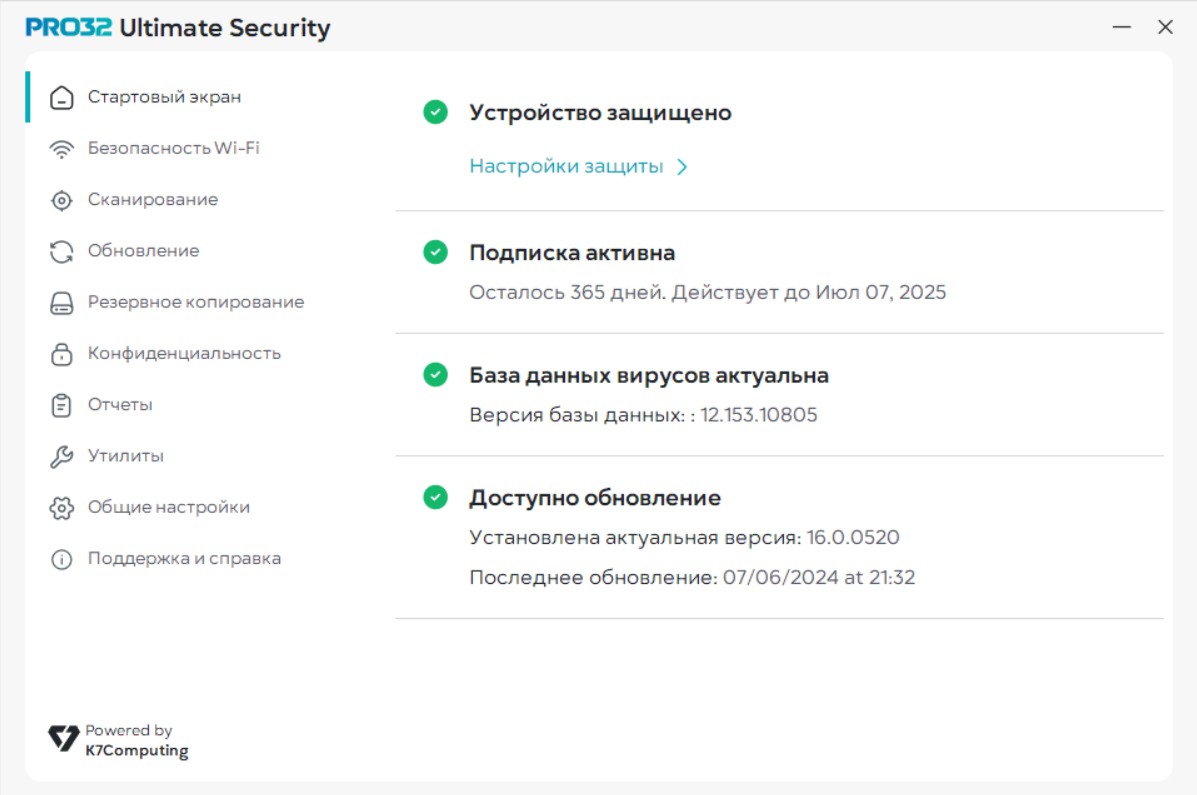Click the green checkmark beside Устройство защищено

click(x=435, y=112)
